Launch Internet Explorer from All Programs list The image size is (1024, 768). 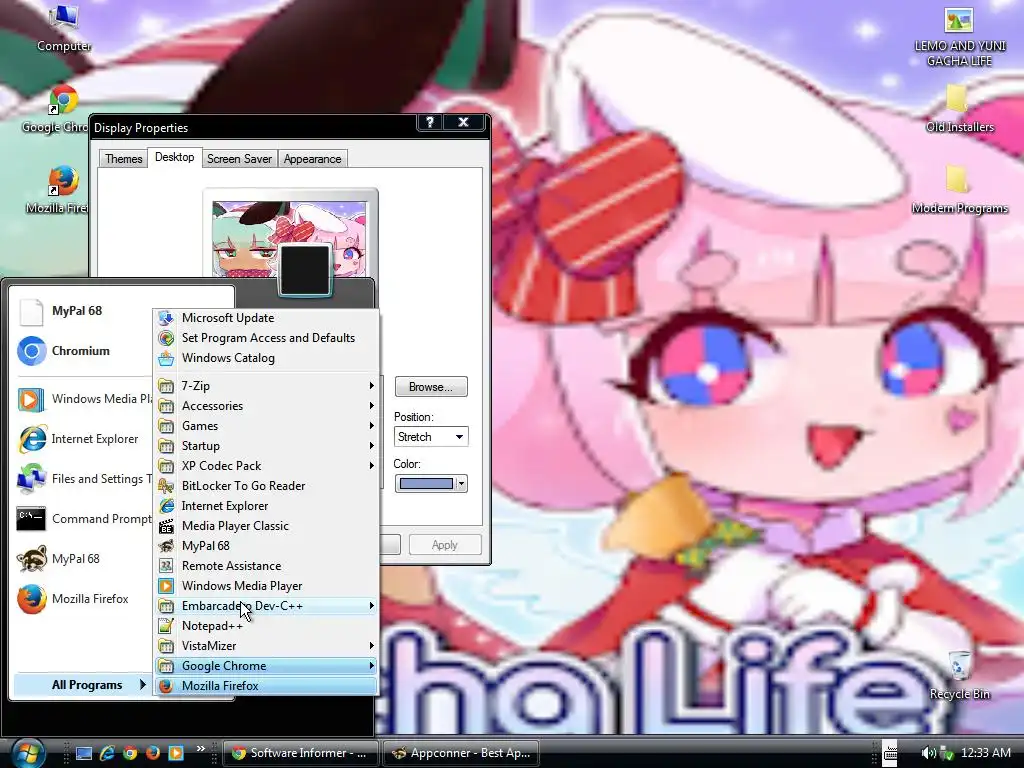pos(266,506)
